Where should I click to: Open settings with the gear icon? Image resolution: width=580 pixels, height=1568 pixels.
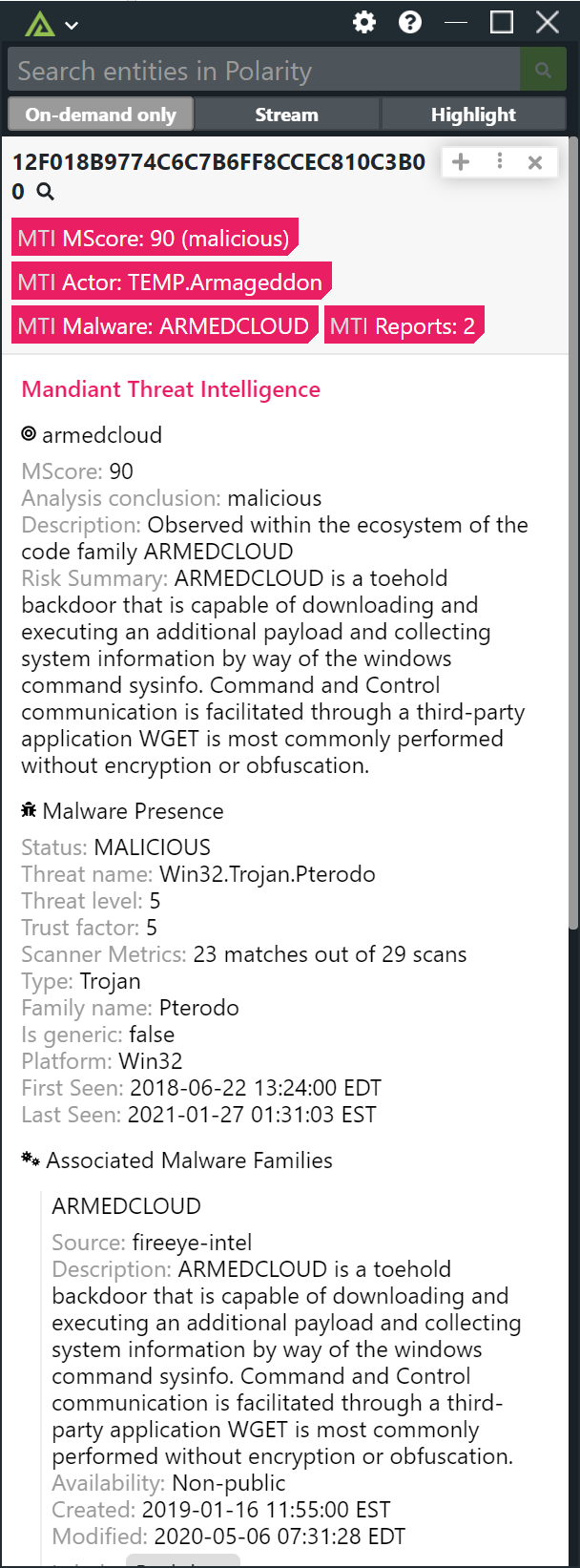pos(364,23)
